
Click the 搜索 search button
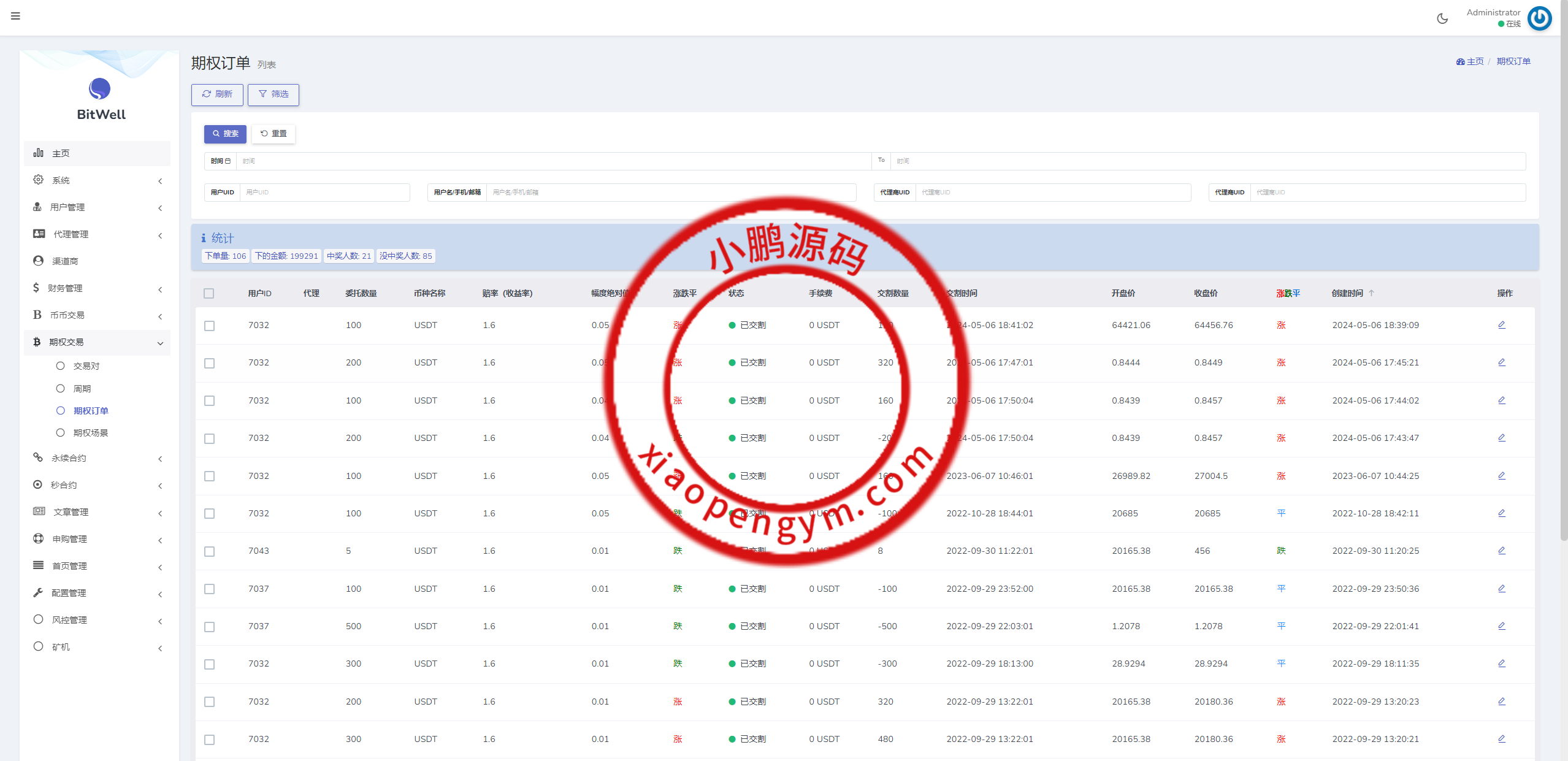click(225, 134)
